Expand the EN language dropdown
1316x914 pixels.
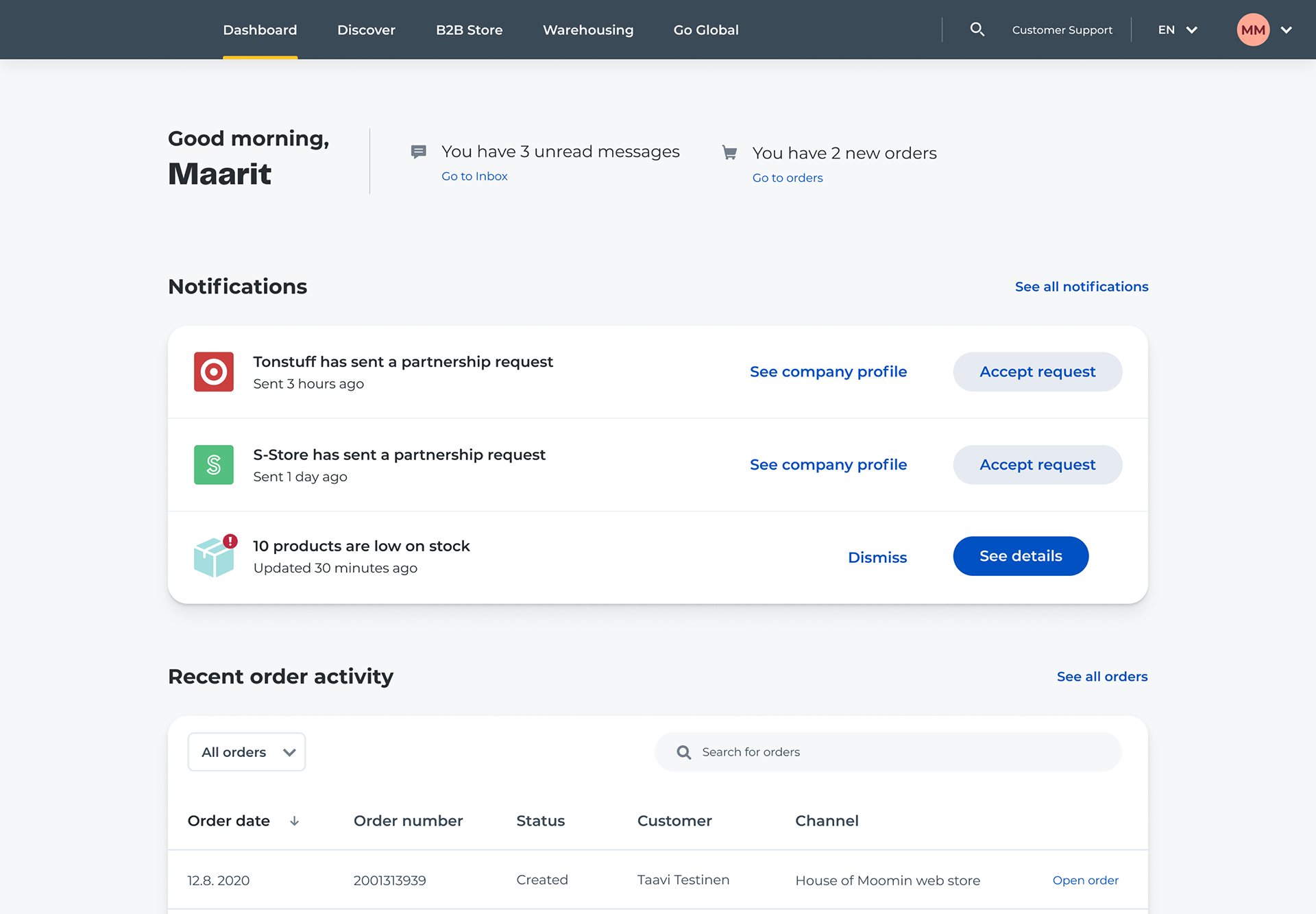point(1178,29)
